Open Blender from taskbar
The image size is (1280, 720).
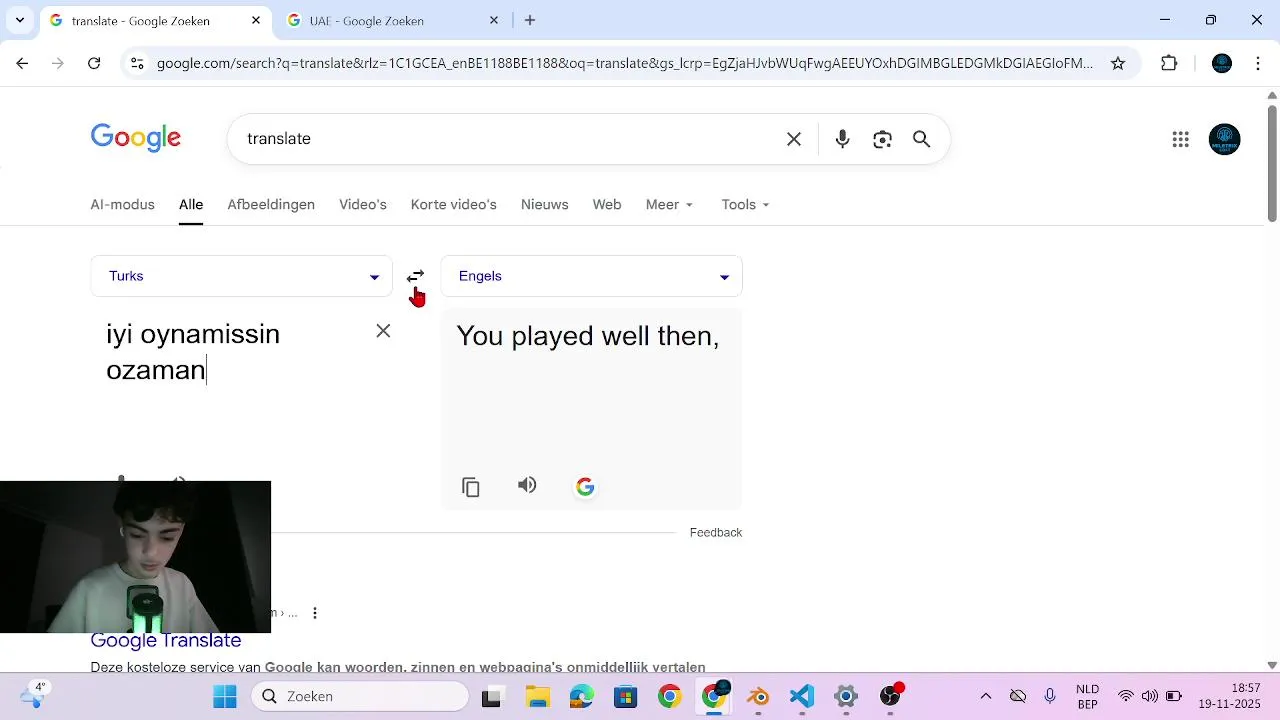click(758, 696)
